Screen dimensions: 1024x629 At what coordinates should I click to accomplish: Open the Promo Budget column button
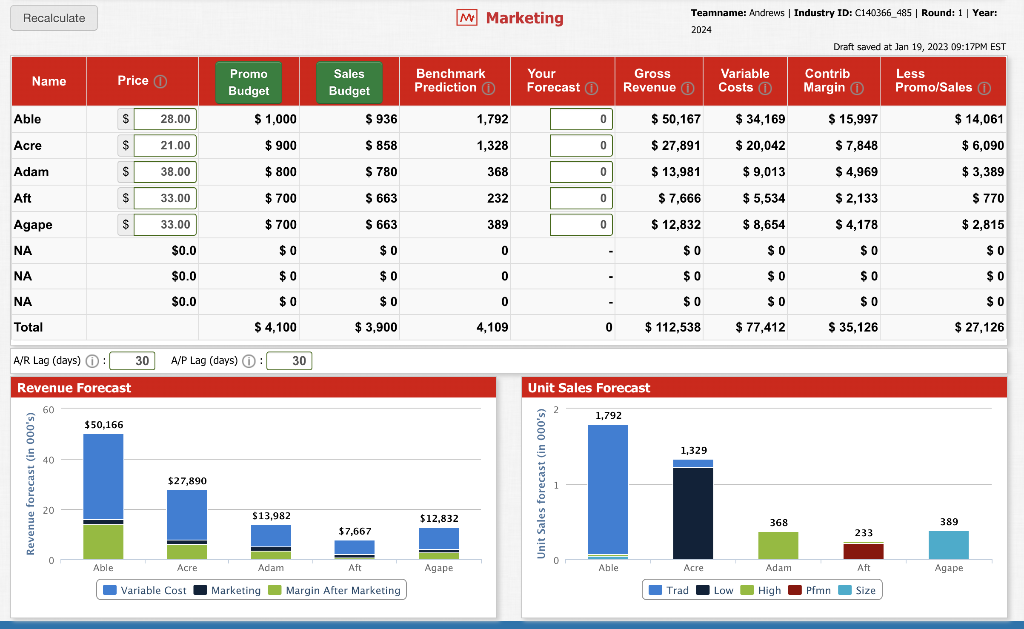click(x=248, y=82)
